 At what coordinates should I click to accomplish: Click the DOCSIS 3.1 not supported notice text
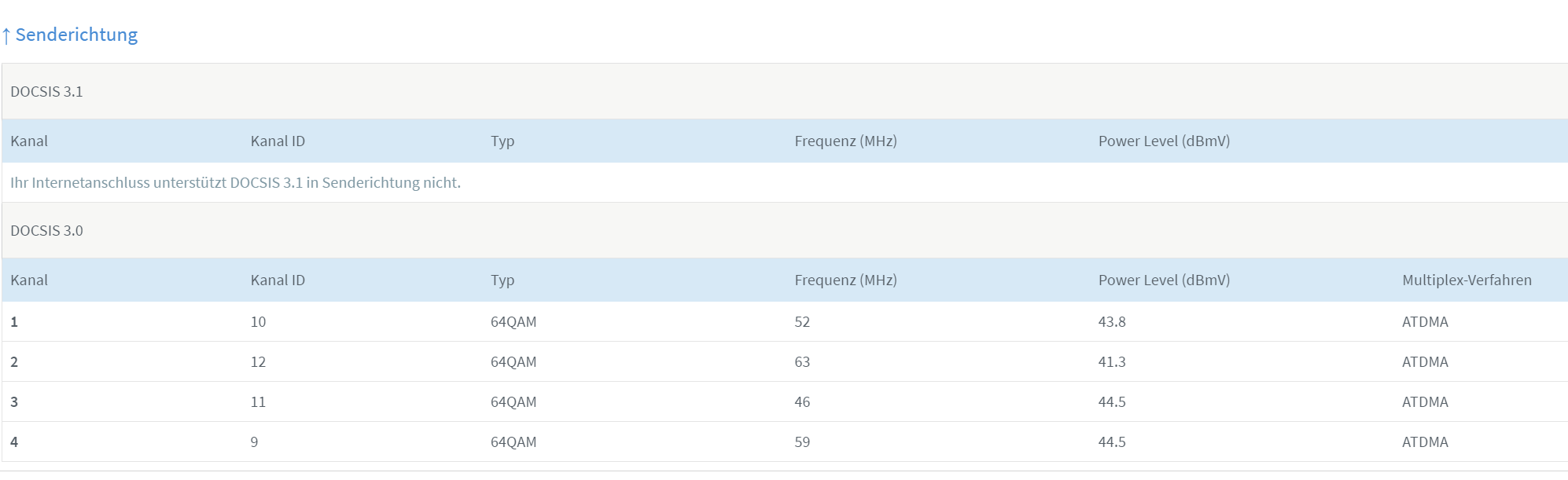(x=235, y=183)
